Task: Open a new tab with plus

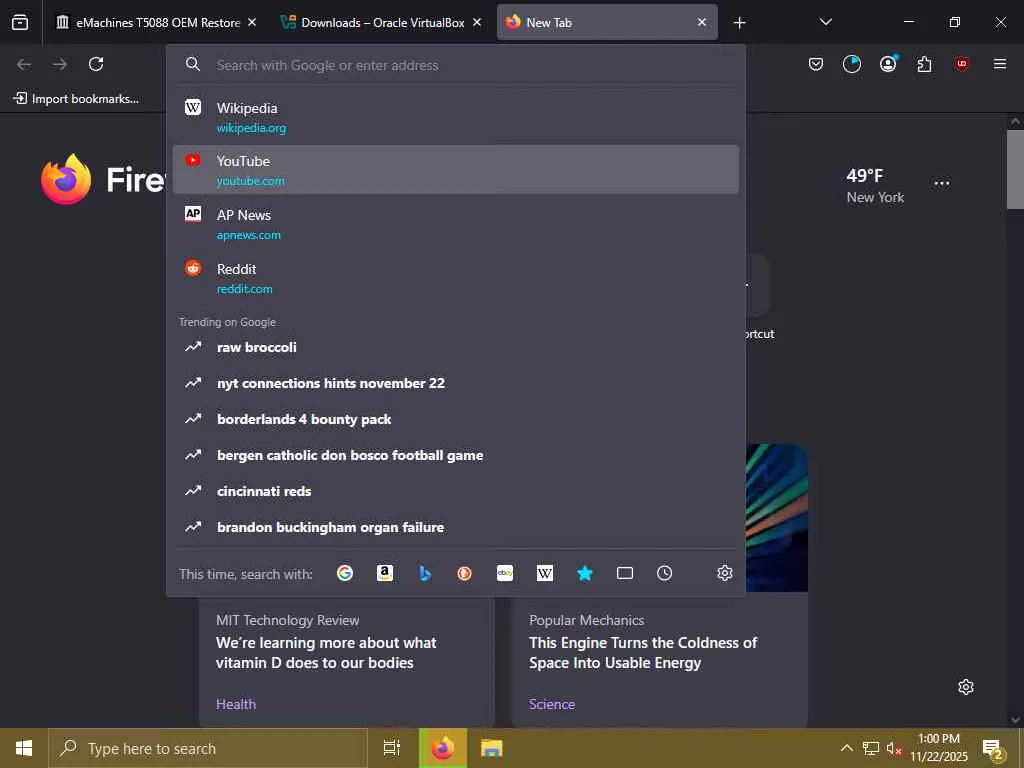Action: point(739,23)
